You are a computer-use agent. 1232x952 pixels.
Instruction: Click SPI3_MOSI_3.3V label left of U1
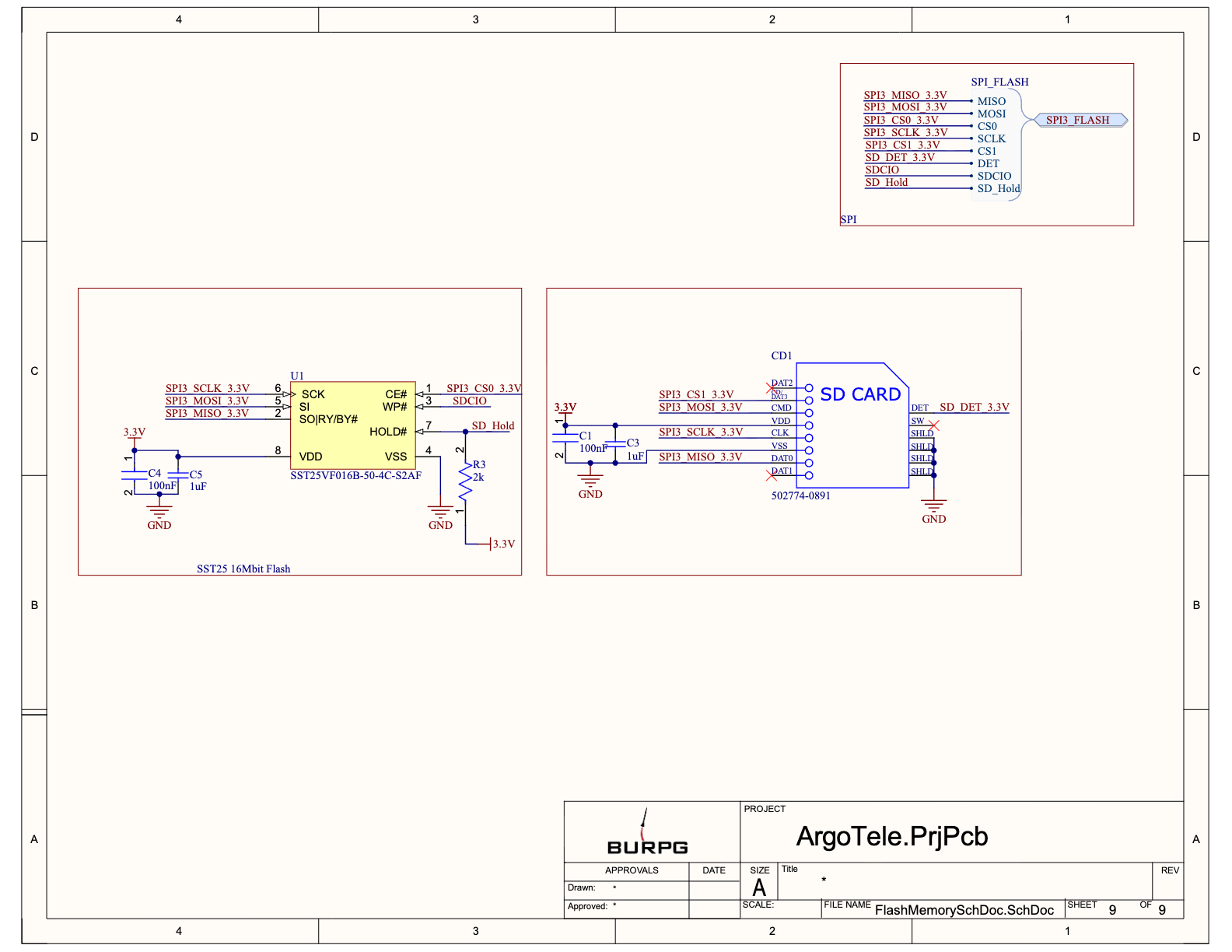[207, 401]
